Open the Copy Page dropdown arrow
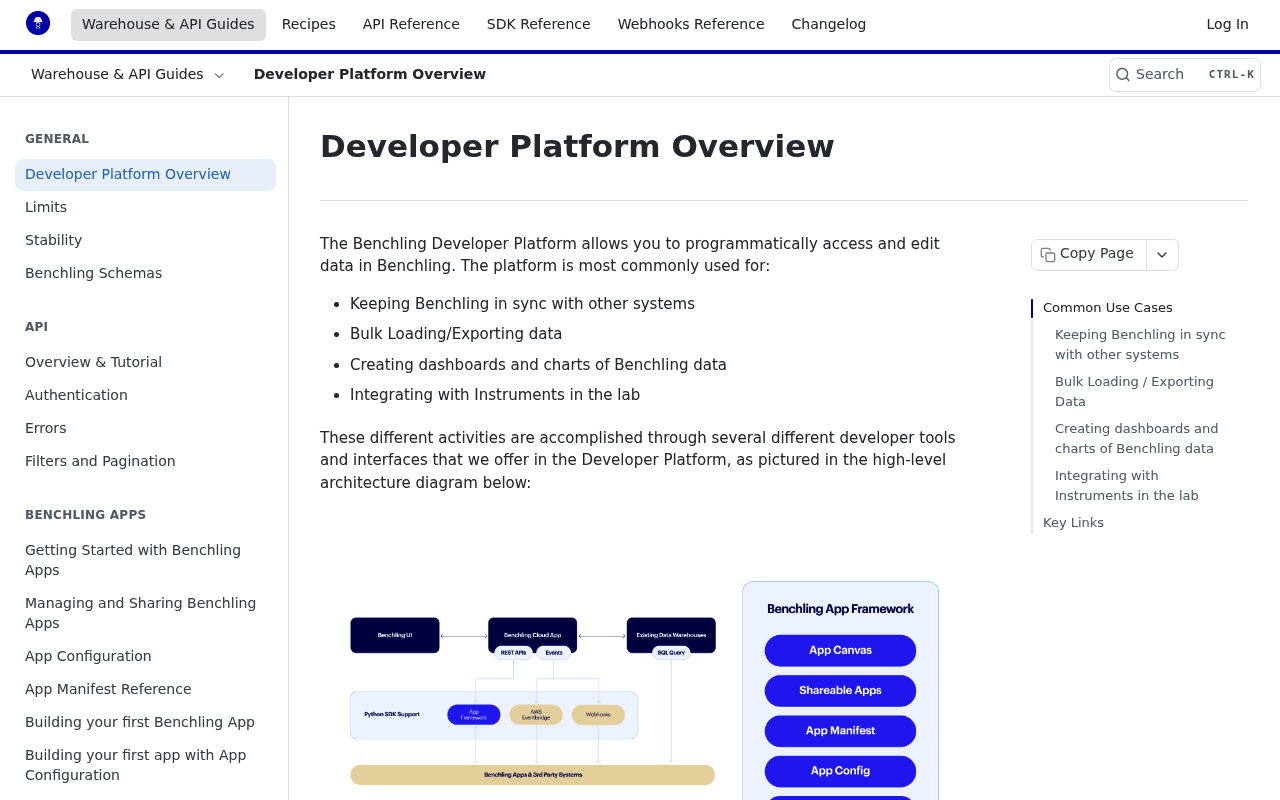 pos(1162,255)
